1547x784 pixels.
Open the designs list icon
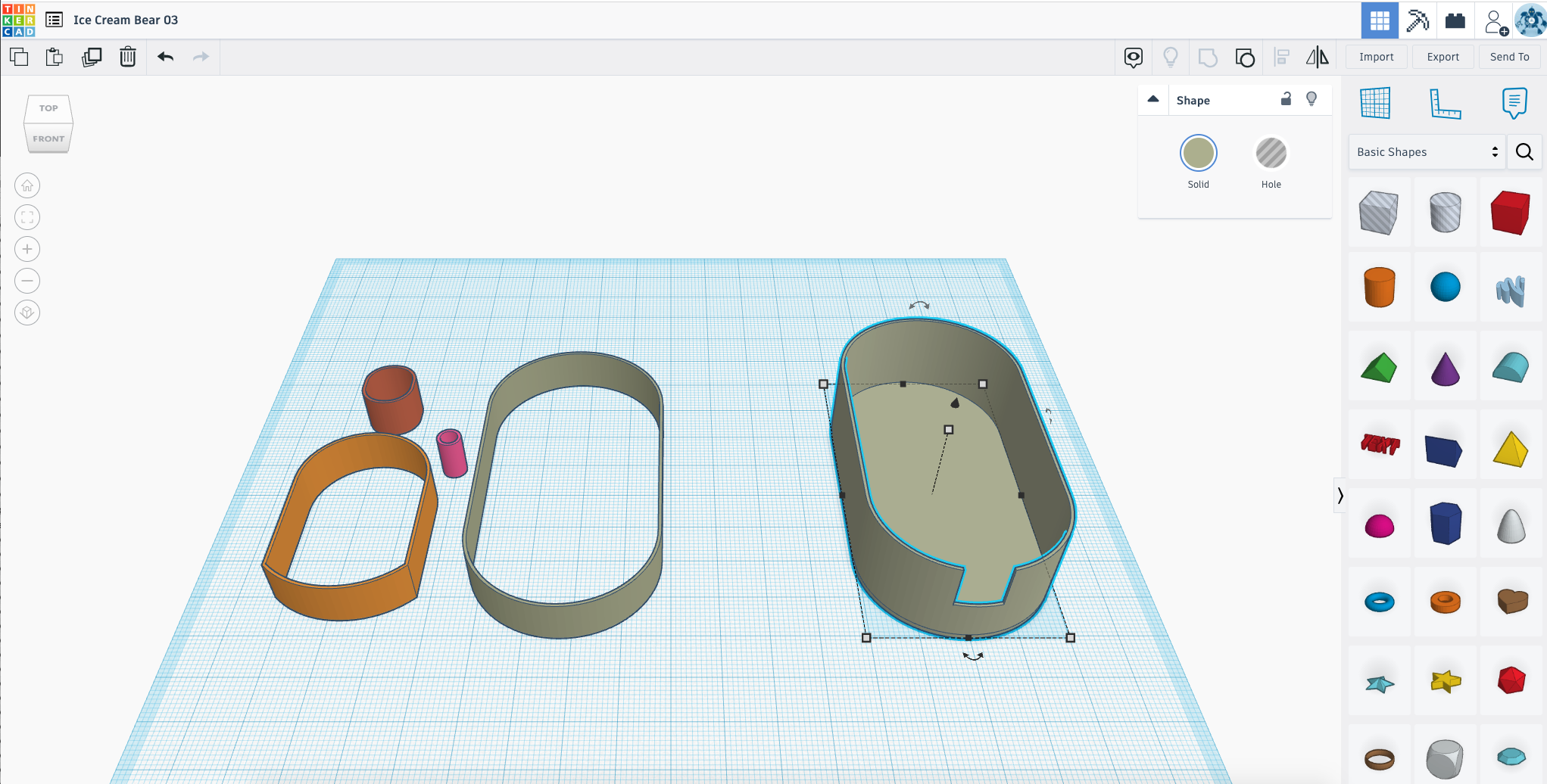(x=54, y=20)
